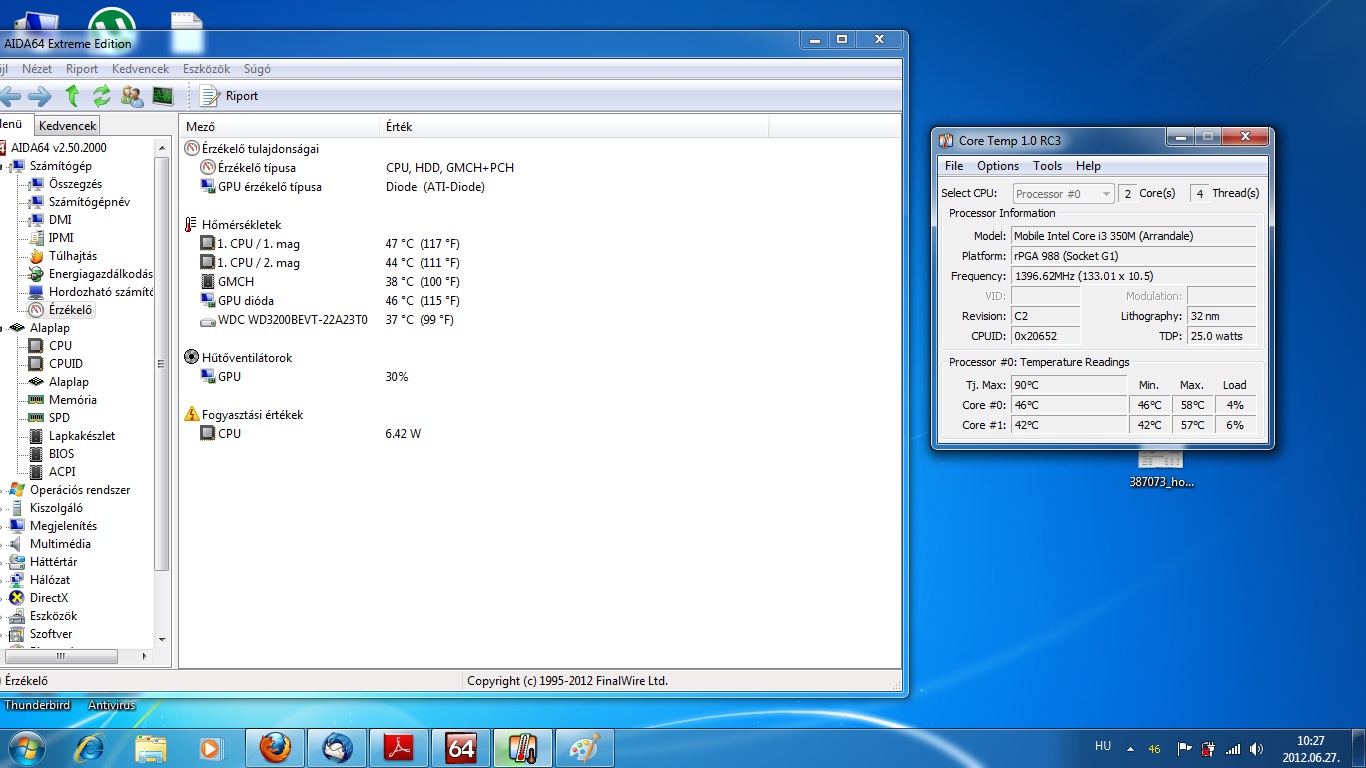Viewport: 1366px width, 768px height.
Task: Select Háttértár in the tree
Action: 53,562
